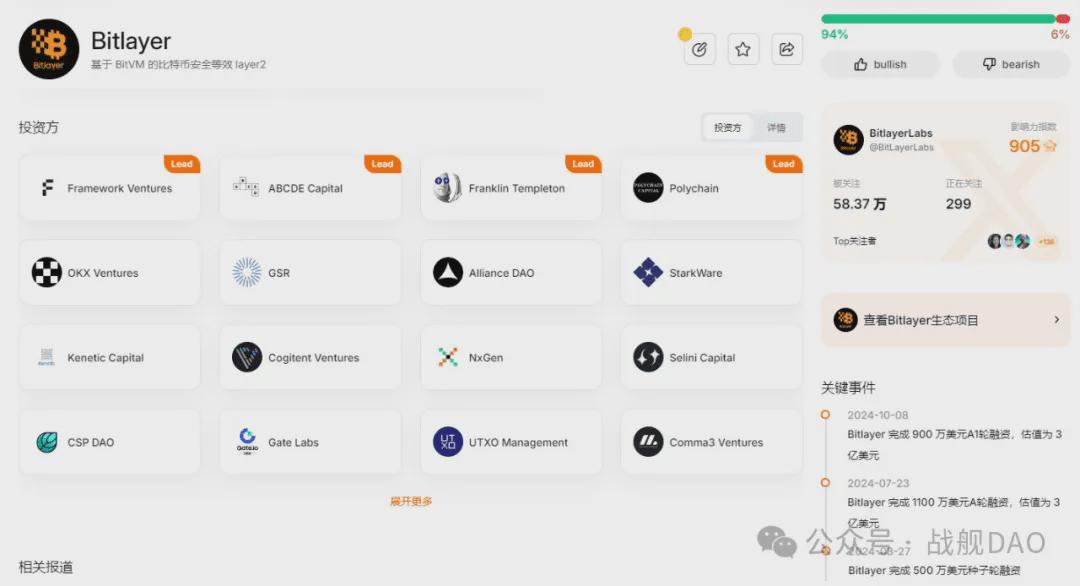Click the 94% bullish percentage
The width and height of the screenshot is (1080, 586).
[x=834, y=34]
